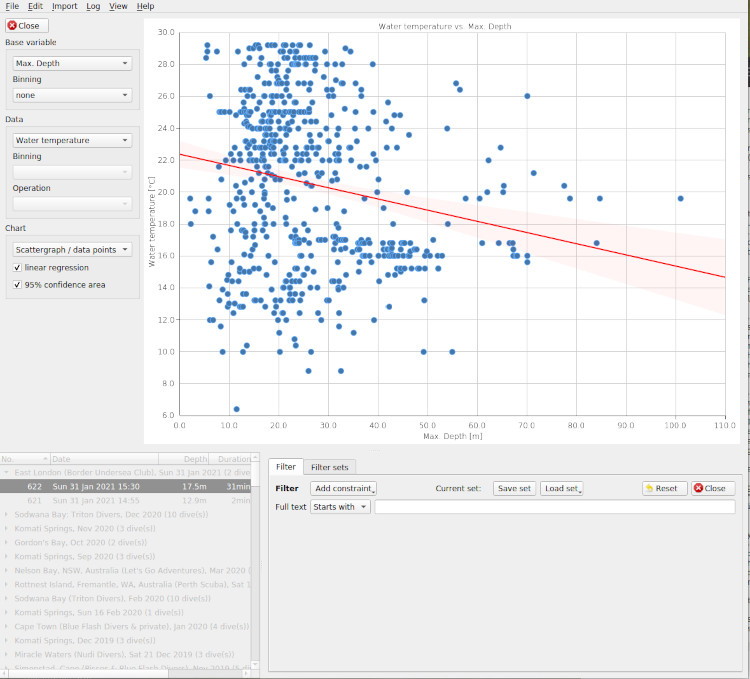Screen dimensions: 750x679
Task: Open the Log menu
Action: tap(93, 6)
